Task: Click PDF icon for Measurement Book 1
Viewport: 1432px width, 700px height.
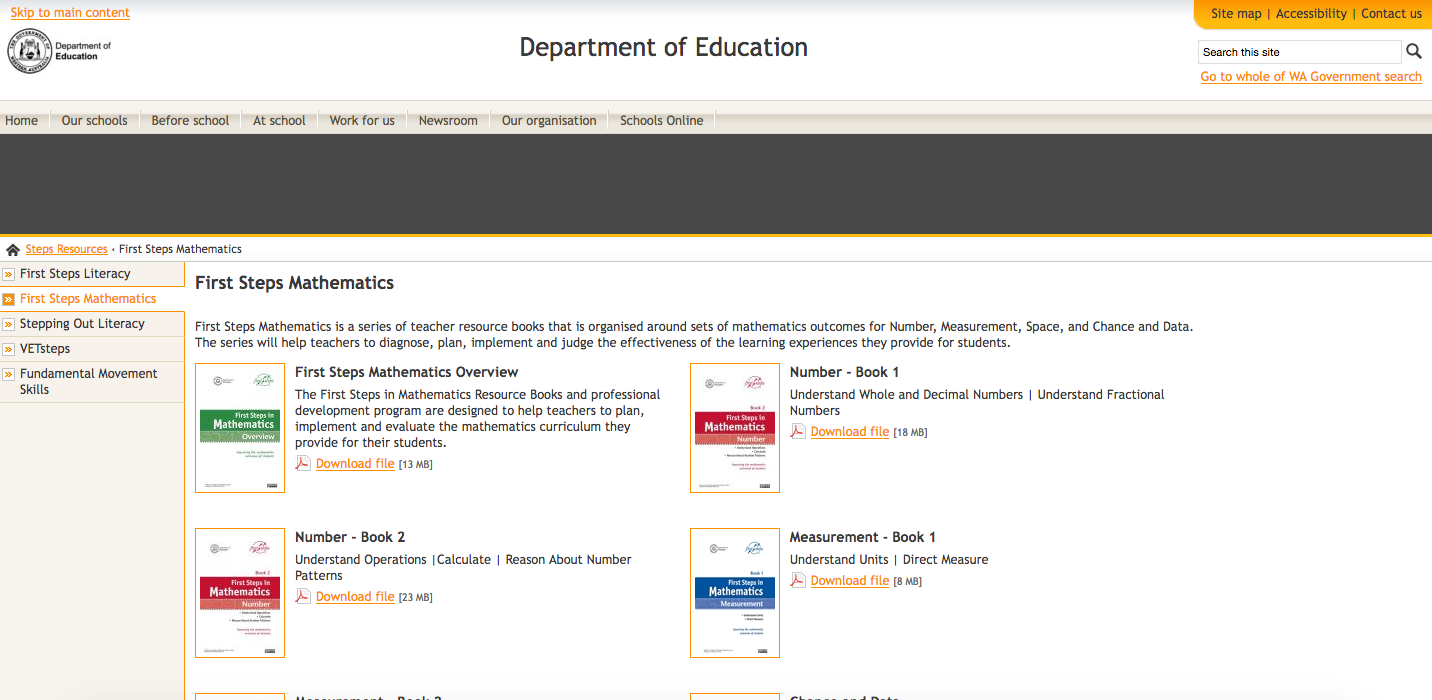Action: 798,580
